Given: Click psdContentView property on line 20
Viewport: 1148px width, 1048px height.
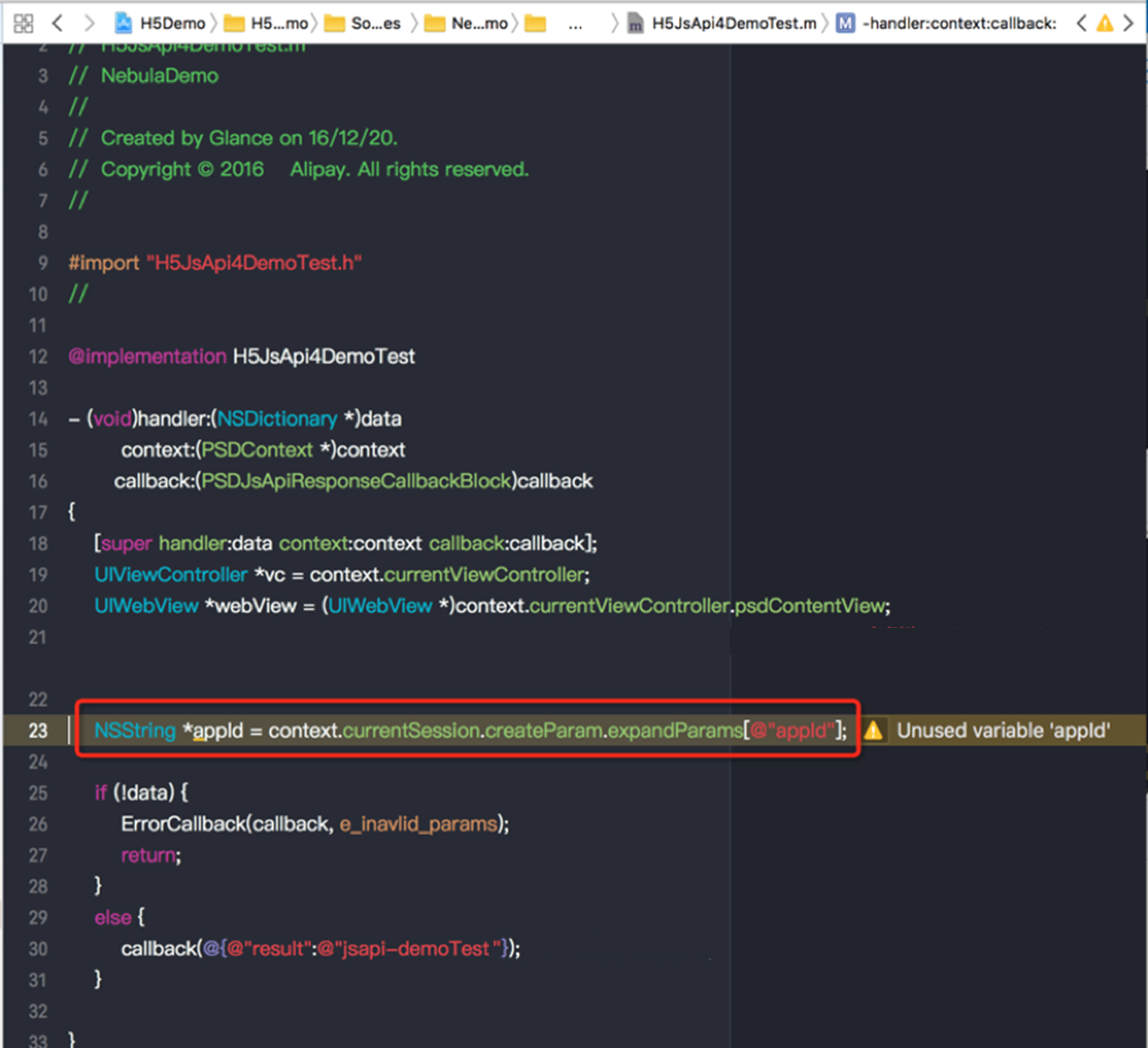Looking at the screenshot, I should pyautogui.click(x=810, y=606).
